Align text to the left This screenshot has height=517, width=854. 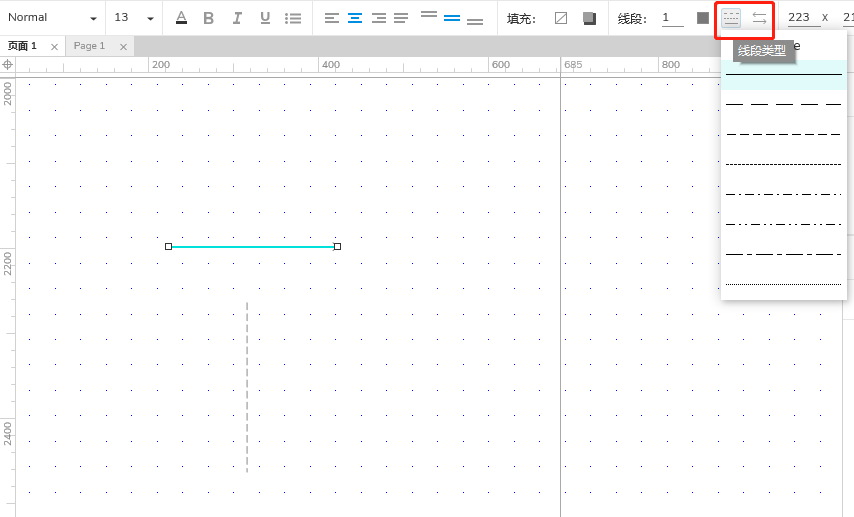331,19
